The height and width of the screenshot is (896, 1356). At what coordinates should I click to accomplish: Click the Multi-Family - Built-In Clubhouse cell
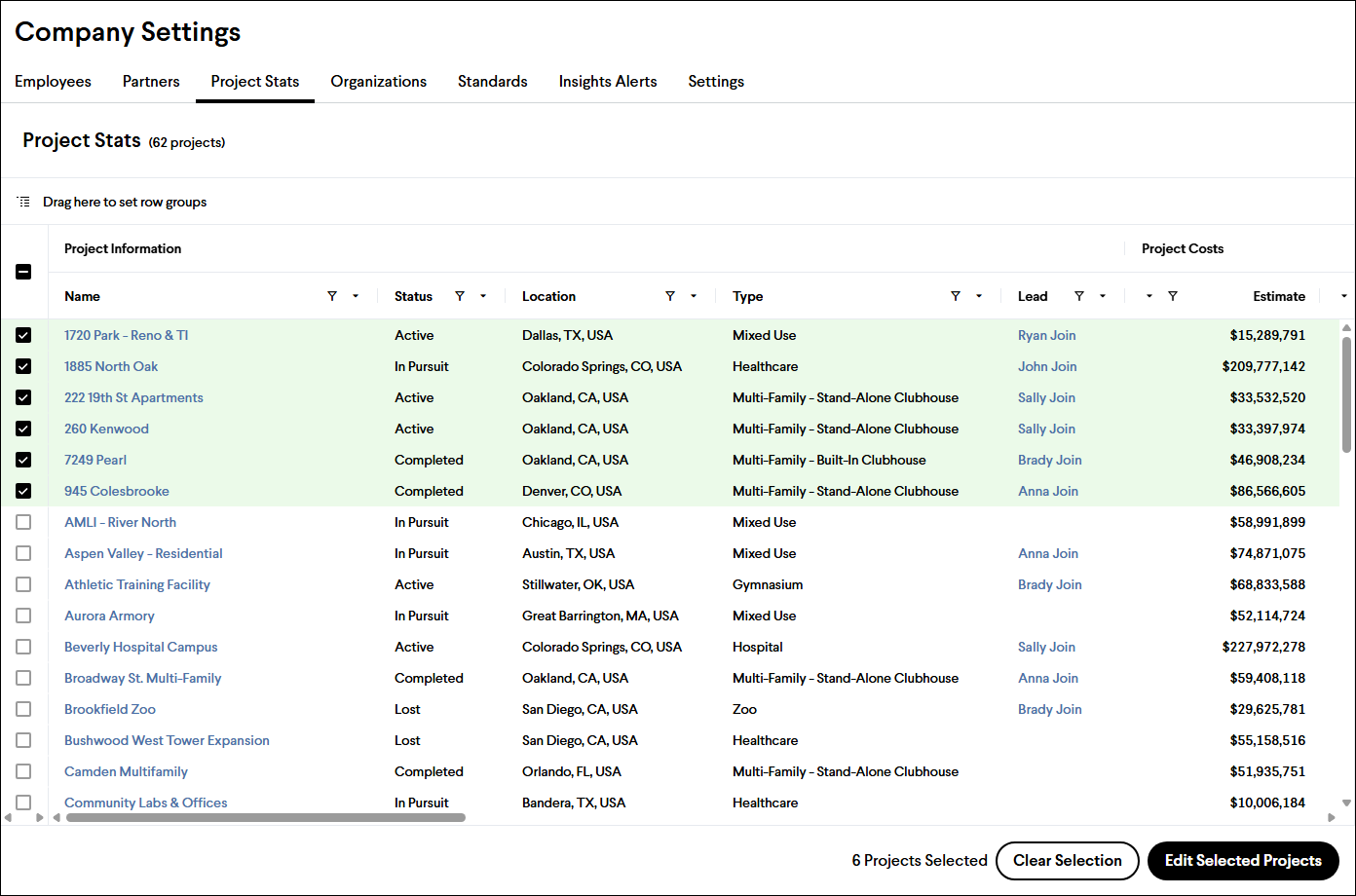[x=829, y=460]
